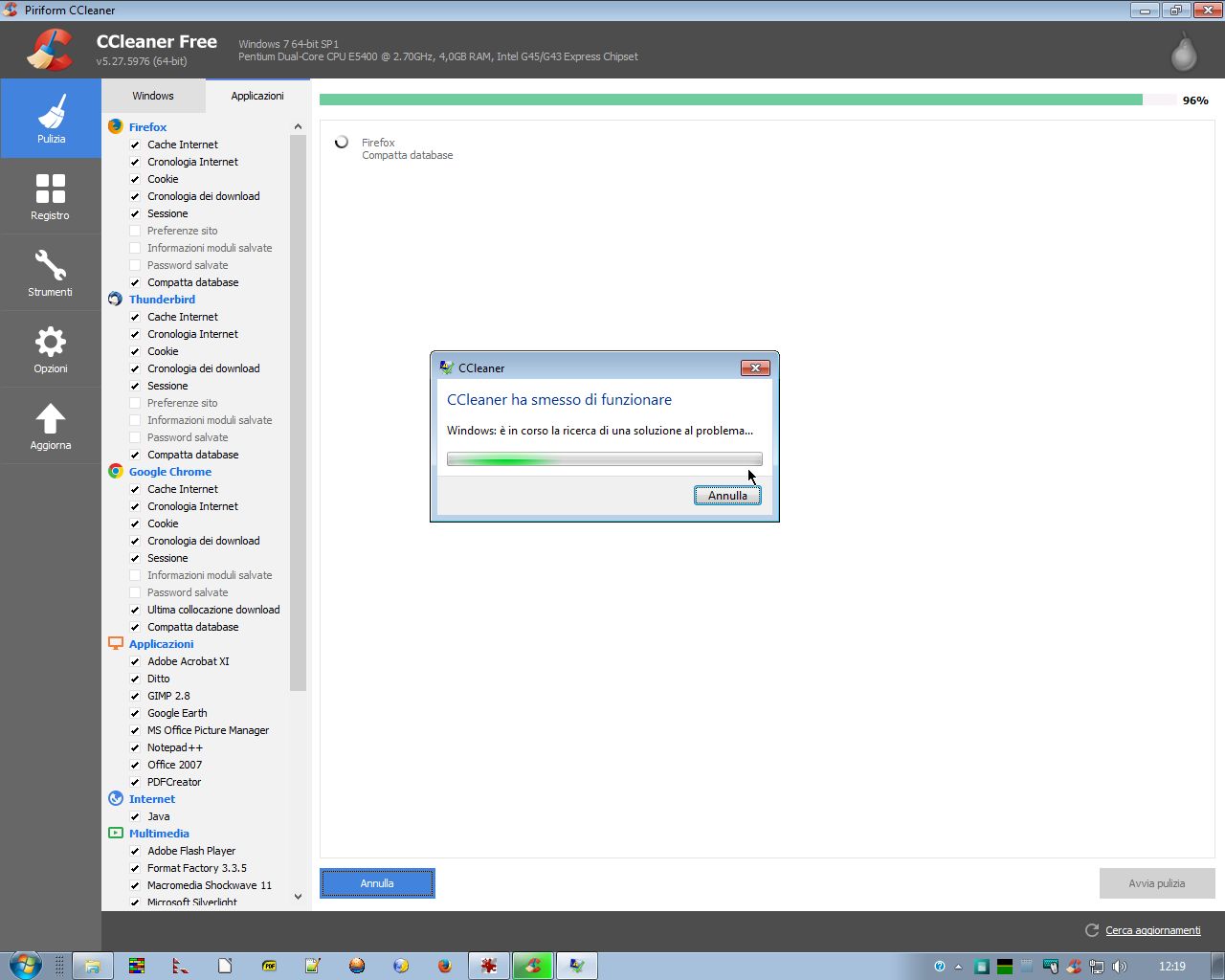Open the Cerca aggiornamenti link
Viewport: 1225px width, 980px height.
1152,930
